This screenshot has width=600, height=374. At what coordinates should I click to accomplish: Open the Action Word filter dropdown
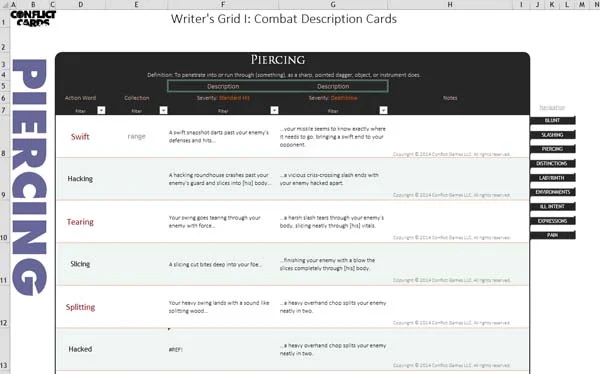coord(101,110)
